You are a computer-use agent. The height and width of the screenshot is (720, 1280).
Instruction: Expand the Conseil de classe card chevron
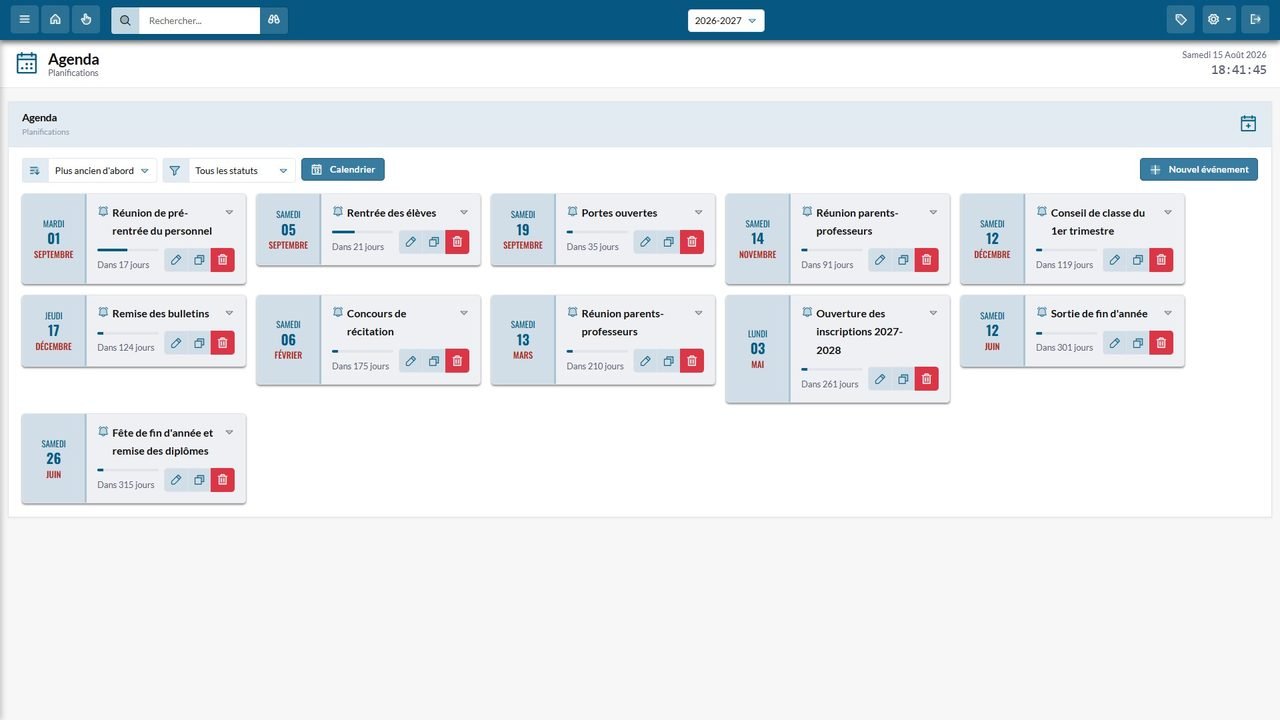[x=1168, y=213]
